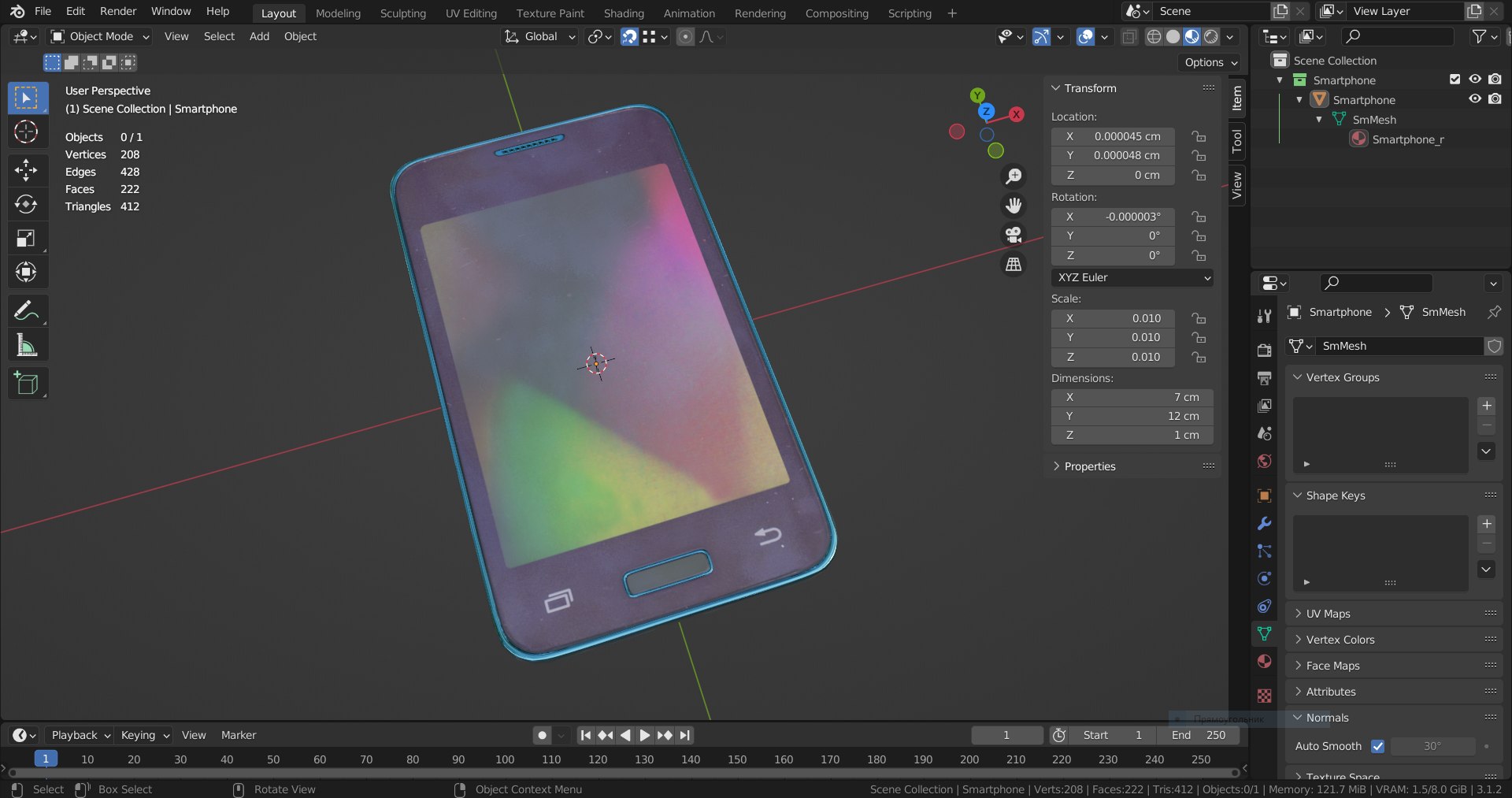The height and width of the screenshot is (798, 1512).
Task: Open the Output properties tab icon
Action: click(1265, 378)
